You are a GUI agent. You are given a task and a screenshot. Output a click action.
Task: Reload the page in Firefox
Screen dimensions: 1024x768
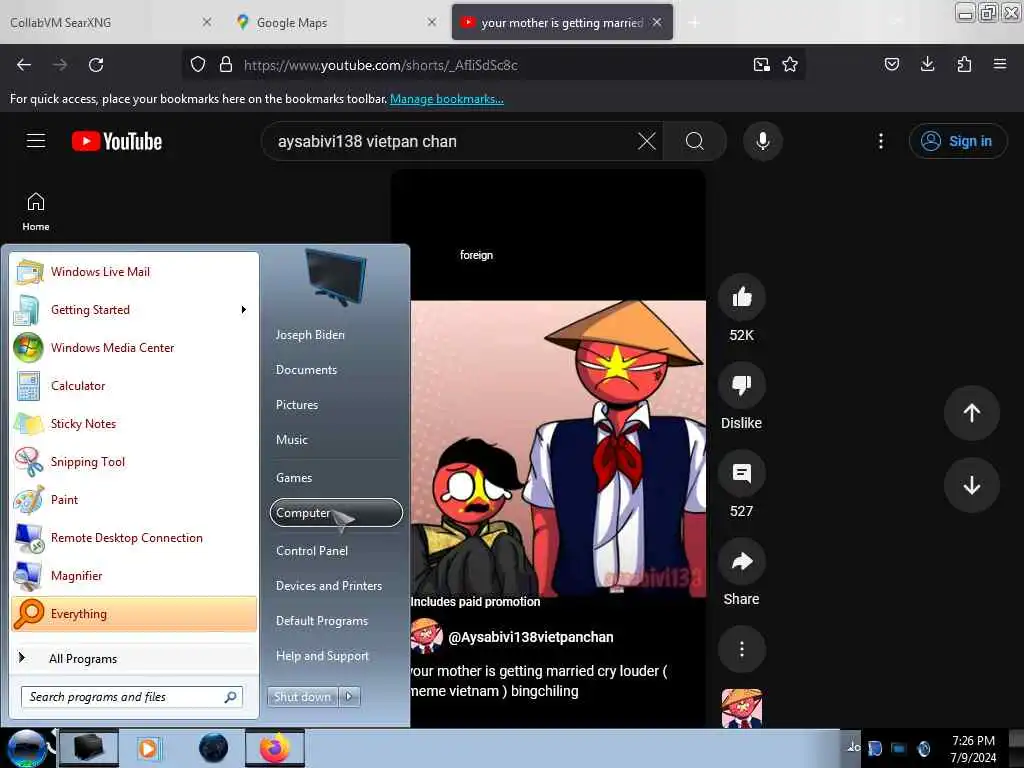pyautogui.click(x=96, y=65)
